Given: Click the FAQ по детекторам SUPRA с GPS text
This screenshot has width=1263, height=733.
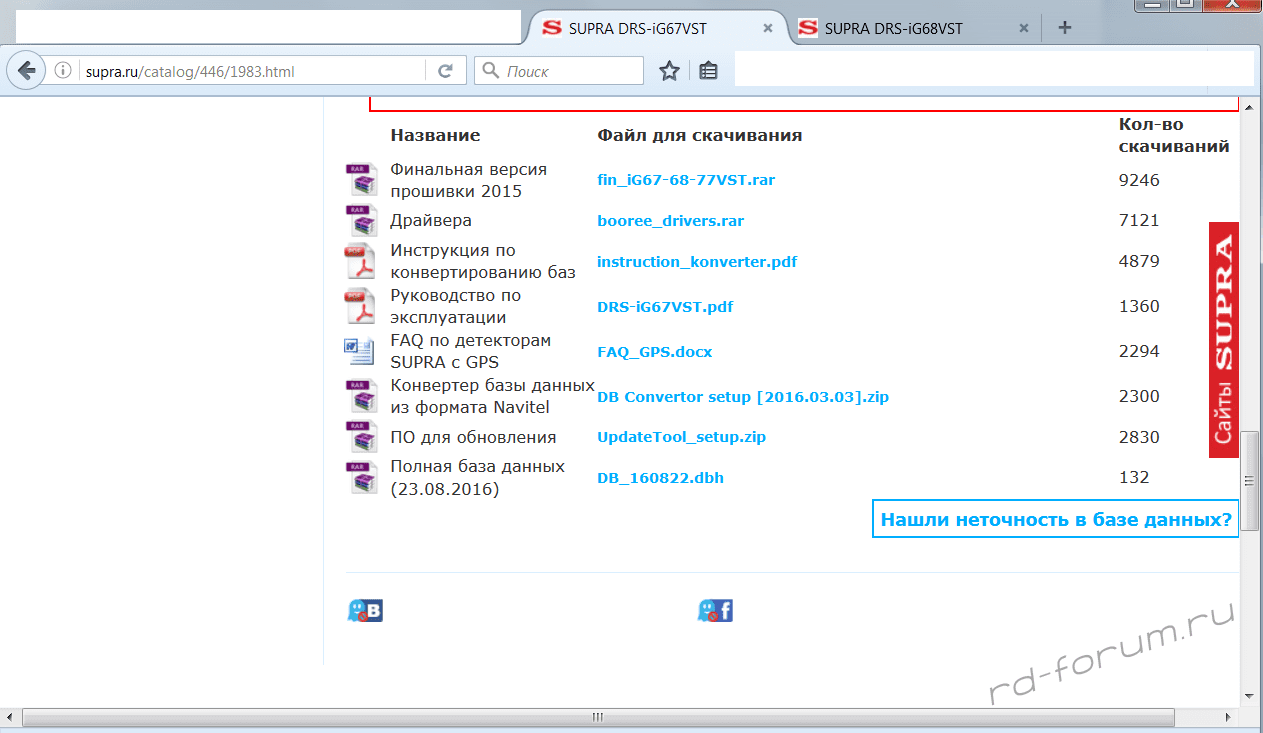Looking at the screenshot, I should click(x=470, y=352).
